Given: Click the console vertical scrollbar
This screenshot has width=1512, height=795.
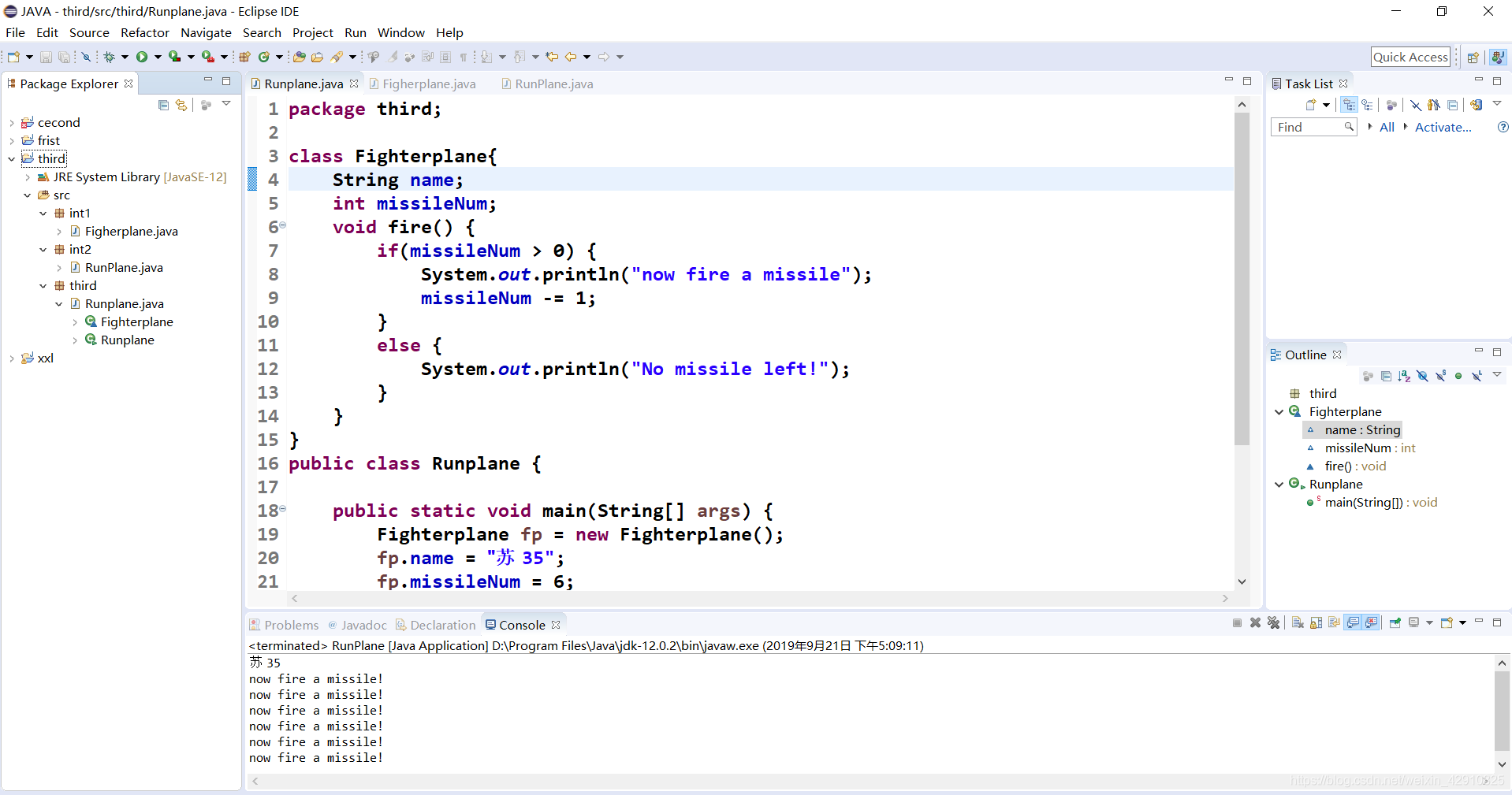Looking at the screenshot, I should pyautogui.click(x=1502, y=711).
